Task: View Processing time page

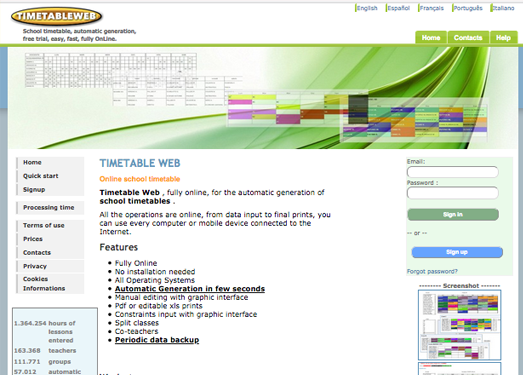Action: [x=50, y=208]
